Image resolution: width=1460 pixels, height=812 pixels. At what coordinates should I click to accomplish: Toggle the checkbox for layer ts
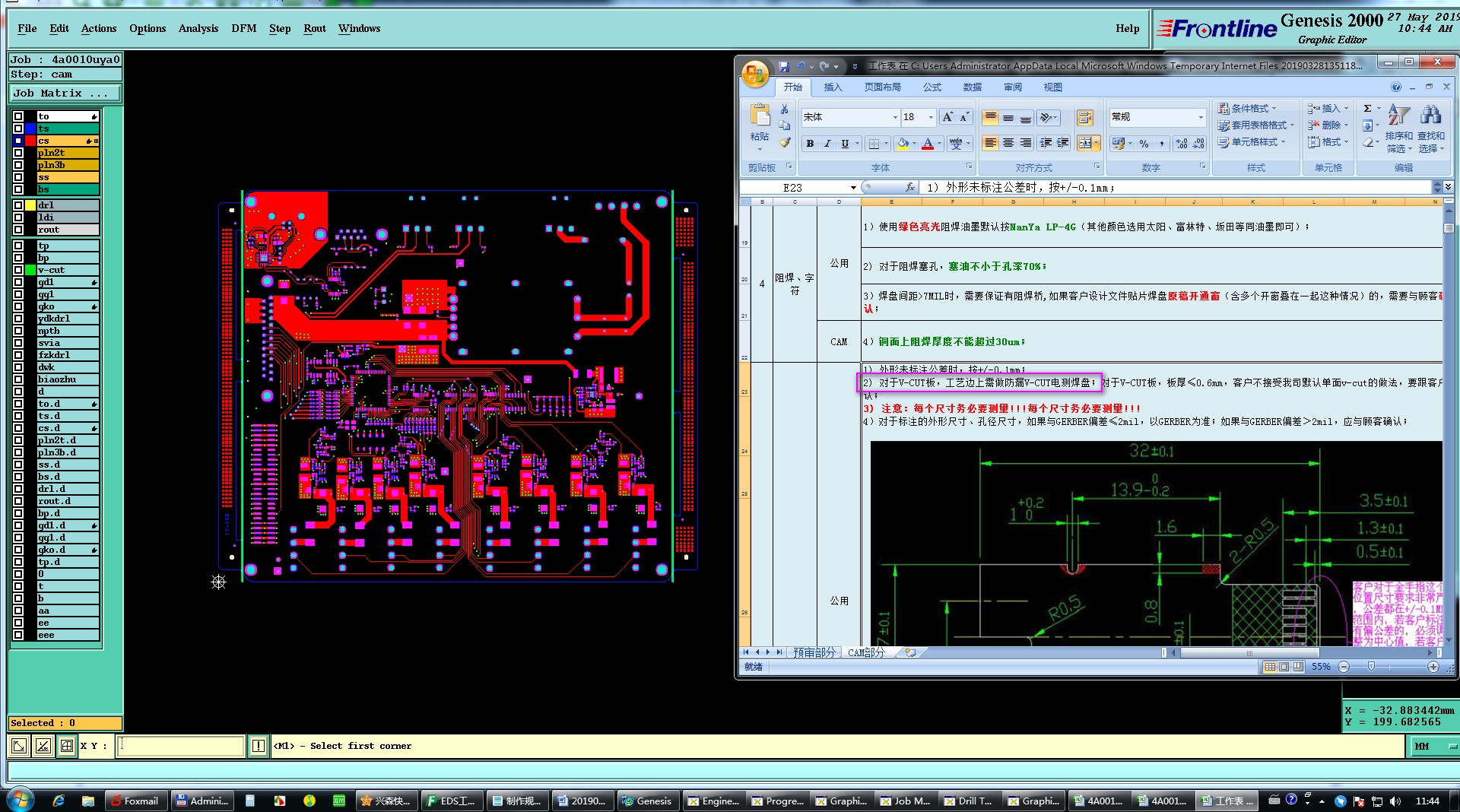(x=18, y=128)
